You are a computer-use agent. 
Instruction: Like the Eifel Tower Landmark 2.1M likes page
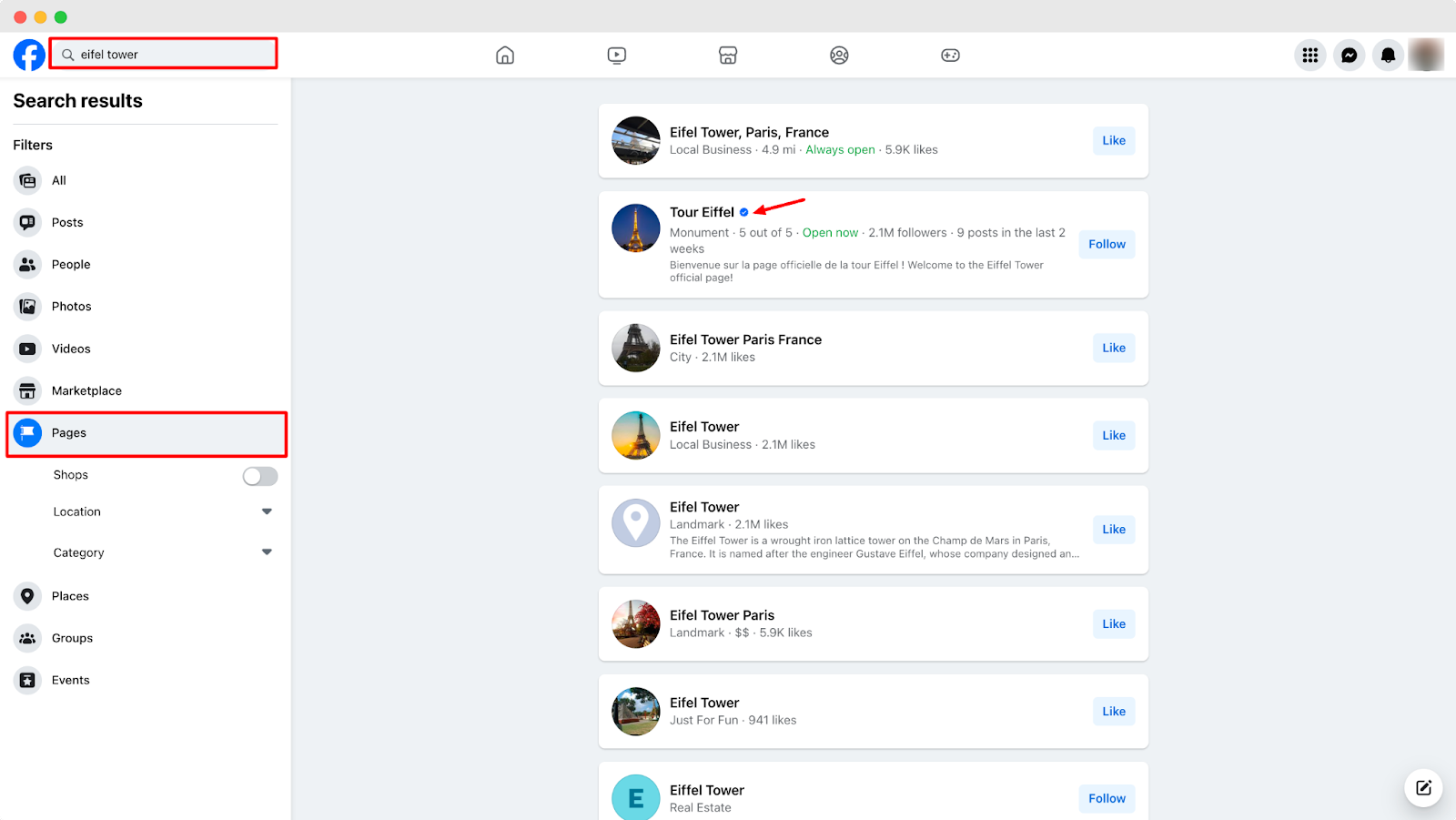[x=1114, y=529]
